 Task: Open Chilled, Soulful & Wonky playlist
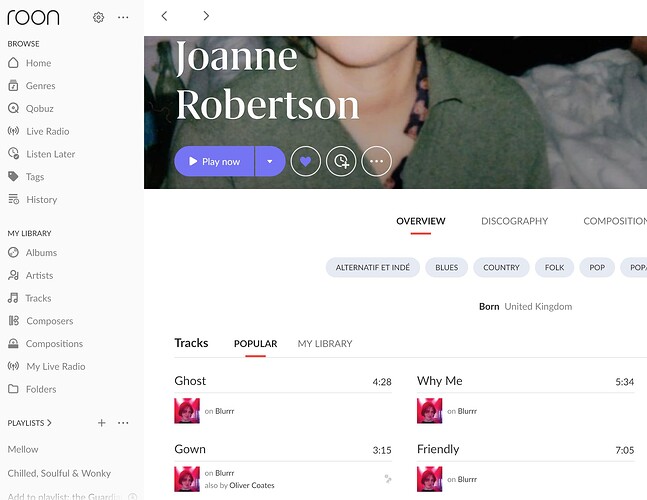pyautogui.click(x=59, y=473)
